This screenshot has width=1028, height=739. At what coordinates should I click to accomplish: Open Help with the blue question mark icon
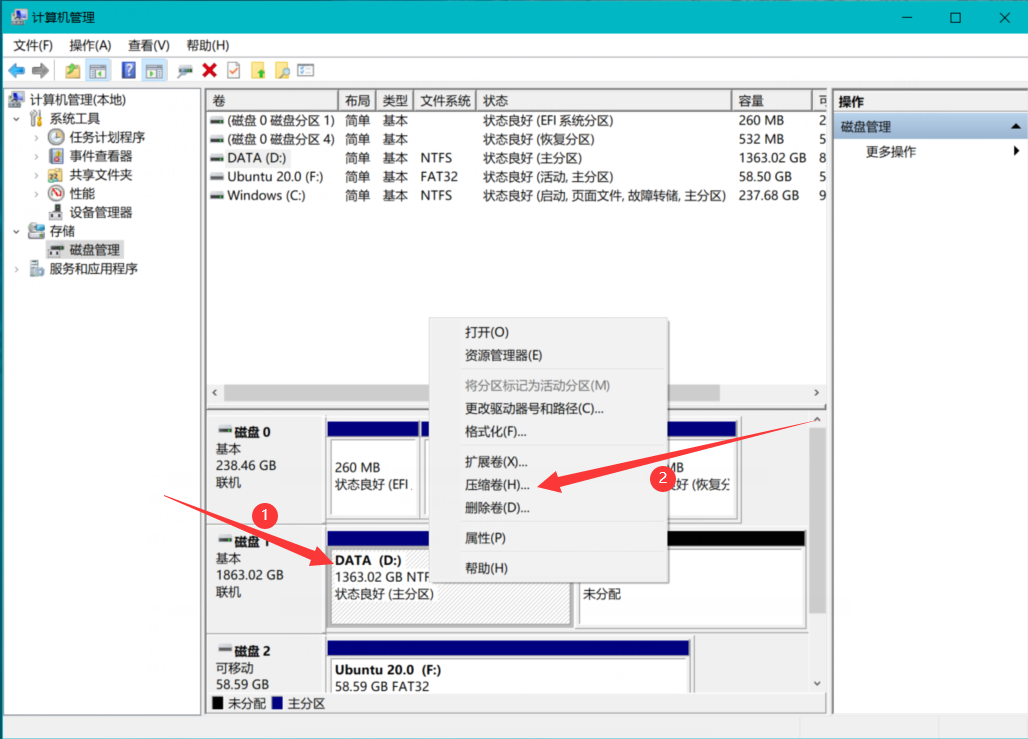pos(128,70)
